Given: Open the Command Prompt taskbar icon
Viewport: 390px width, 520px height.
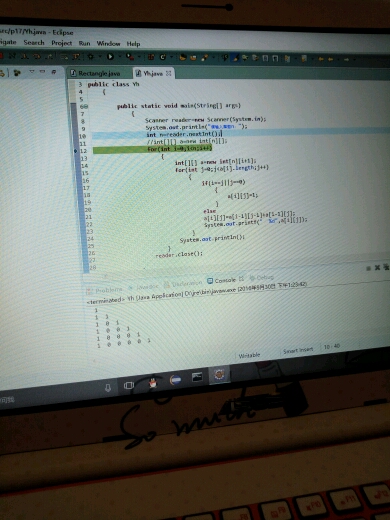Looking at the screenshot, I should [x=197, y=377].
